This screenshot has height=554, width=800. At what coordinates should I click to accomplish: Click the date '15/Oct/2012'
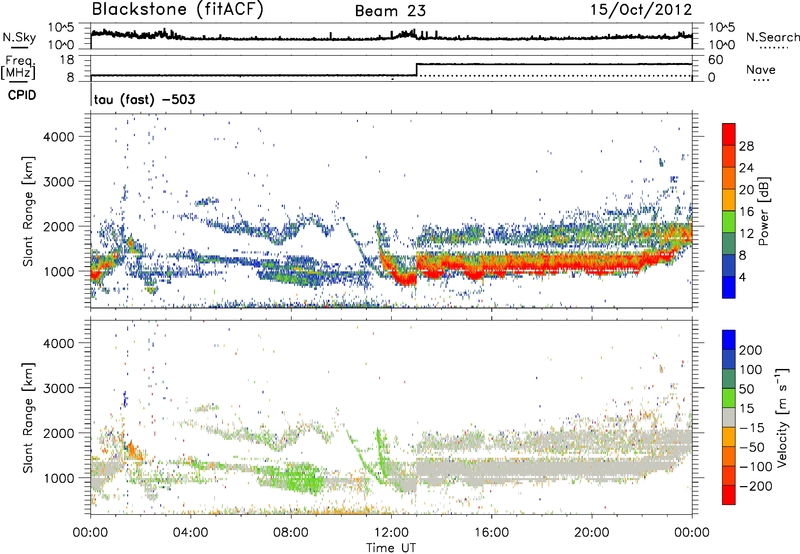click(641, 10)
